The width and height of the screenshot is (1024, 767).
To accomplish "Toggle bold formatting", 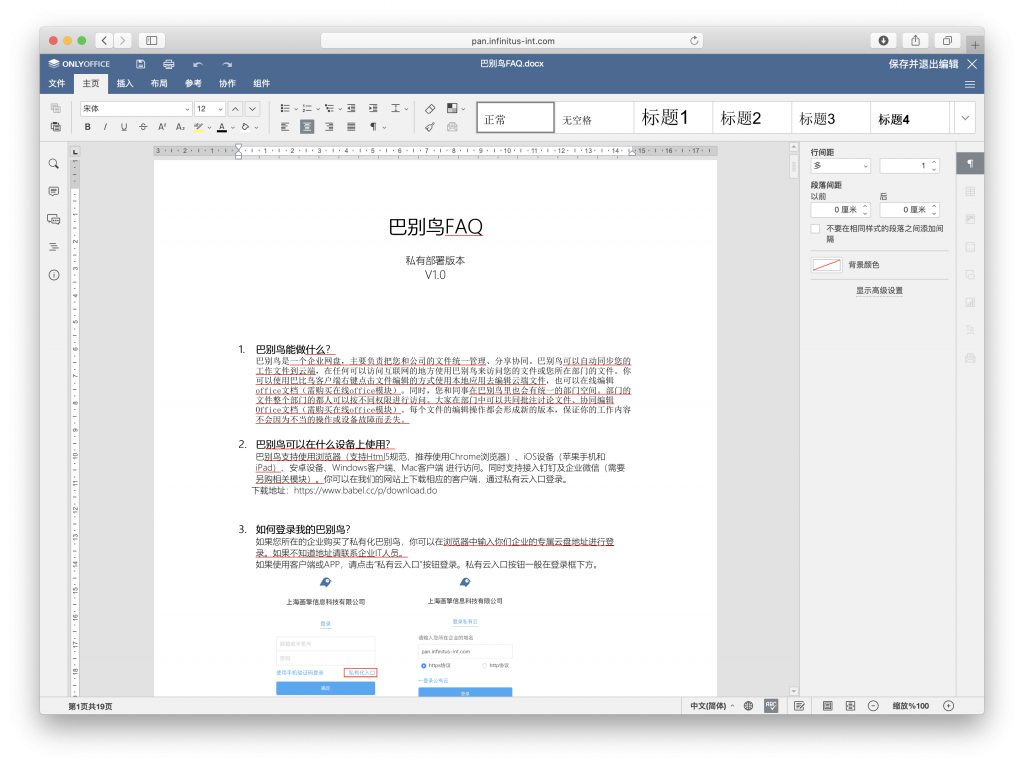I will click(x=88, y=127).
